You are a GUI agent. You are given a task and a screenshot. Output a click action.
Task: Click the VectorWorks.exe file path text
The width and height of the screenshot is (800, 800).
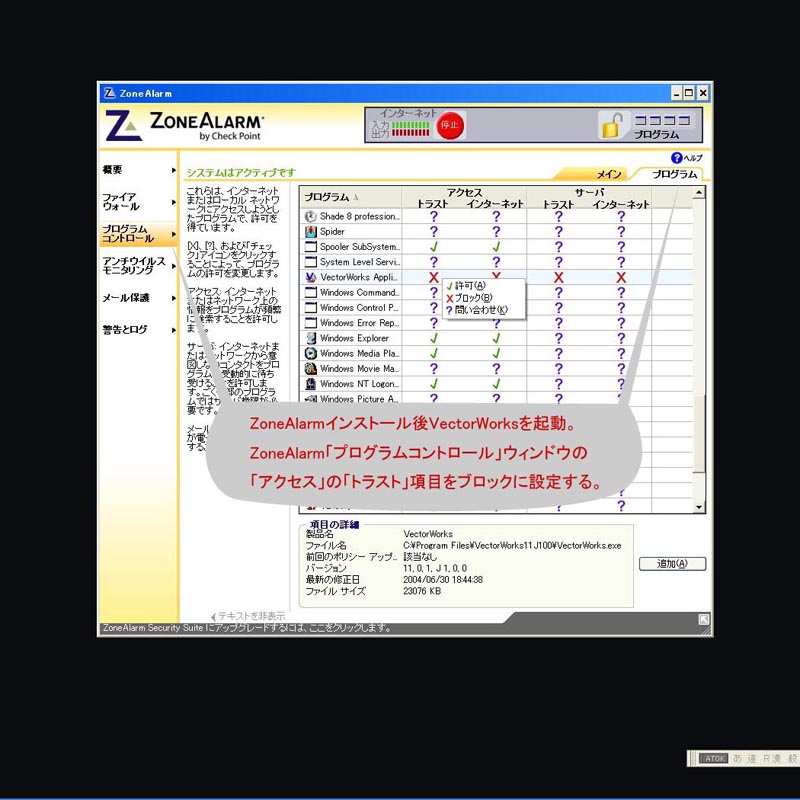pyautogui.click(x=512, y=545)
